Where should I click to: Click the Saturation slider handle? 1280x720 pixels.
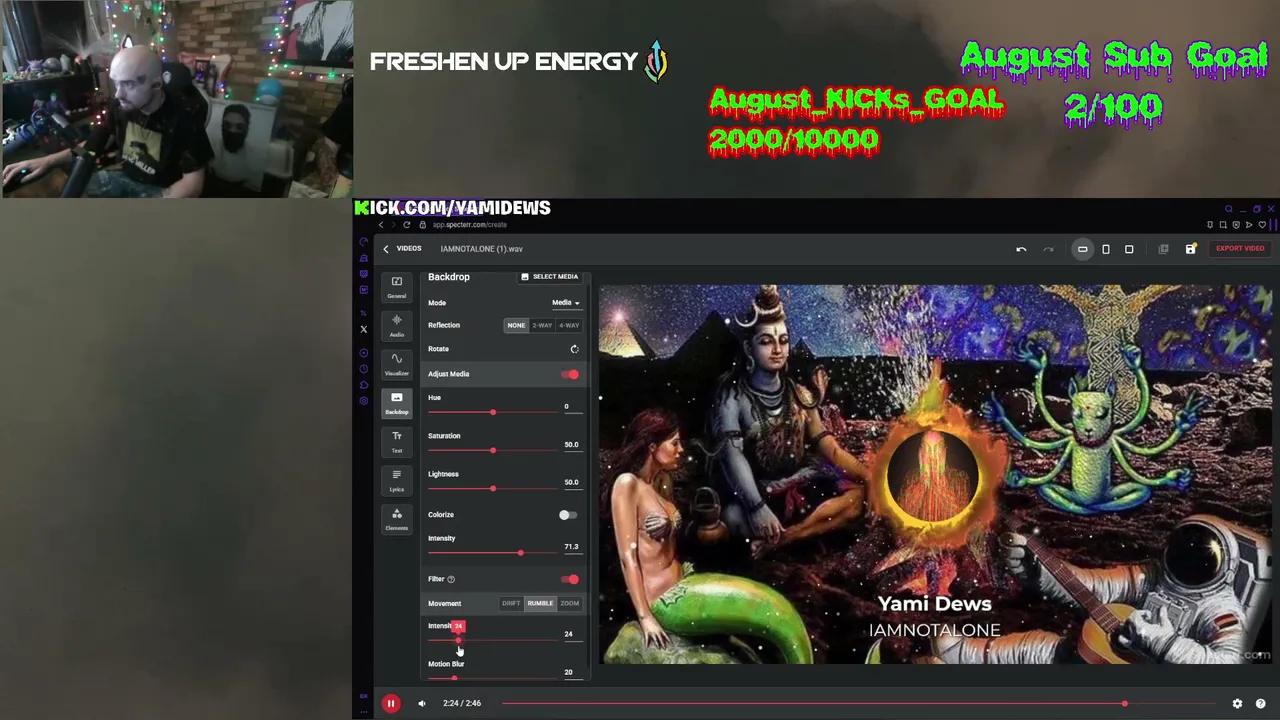coord(492,450)
